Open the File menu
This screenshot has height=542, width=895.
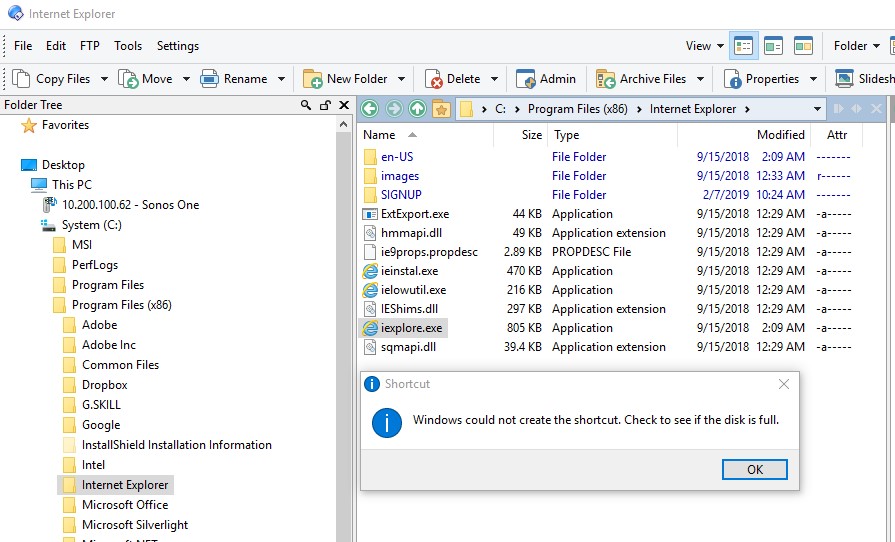[23, 46]
